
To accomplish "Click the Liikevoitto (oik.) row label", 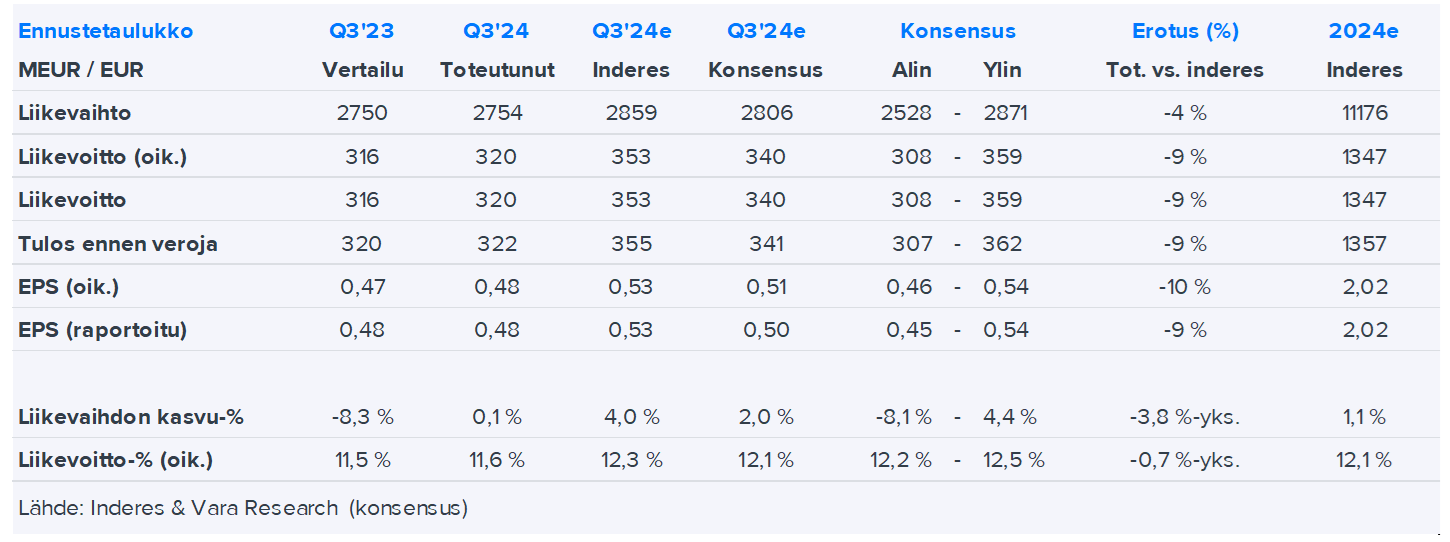I will pos(102,157).
